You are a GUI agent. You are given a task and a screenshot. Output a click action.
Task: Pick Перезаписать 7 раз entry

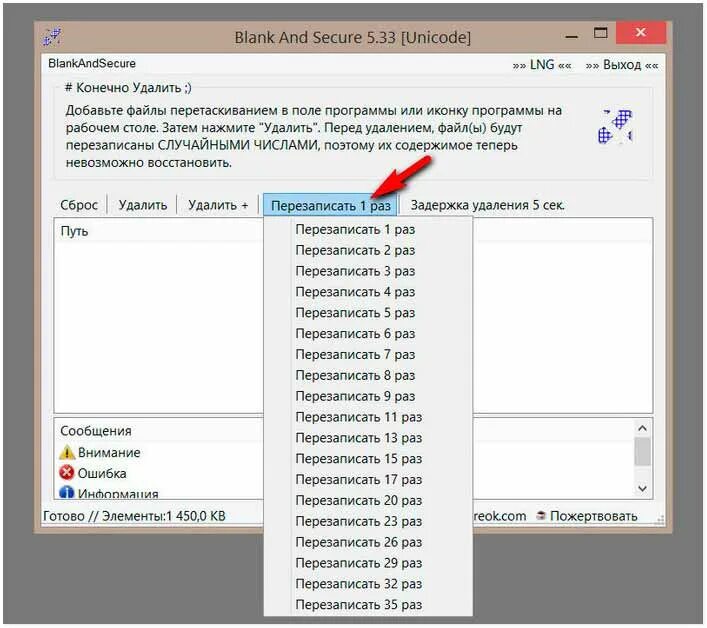tap(368, 354)
